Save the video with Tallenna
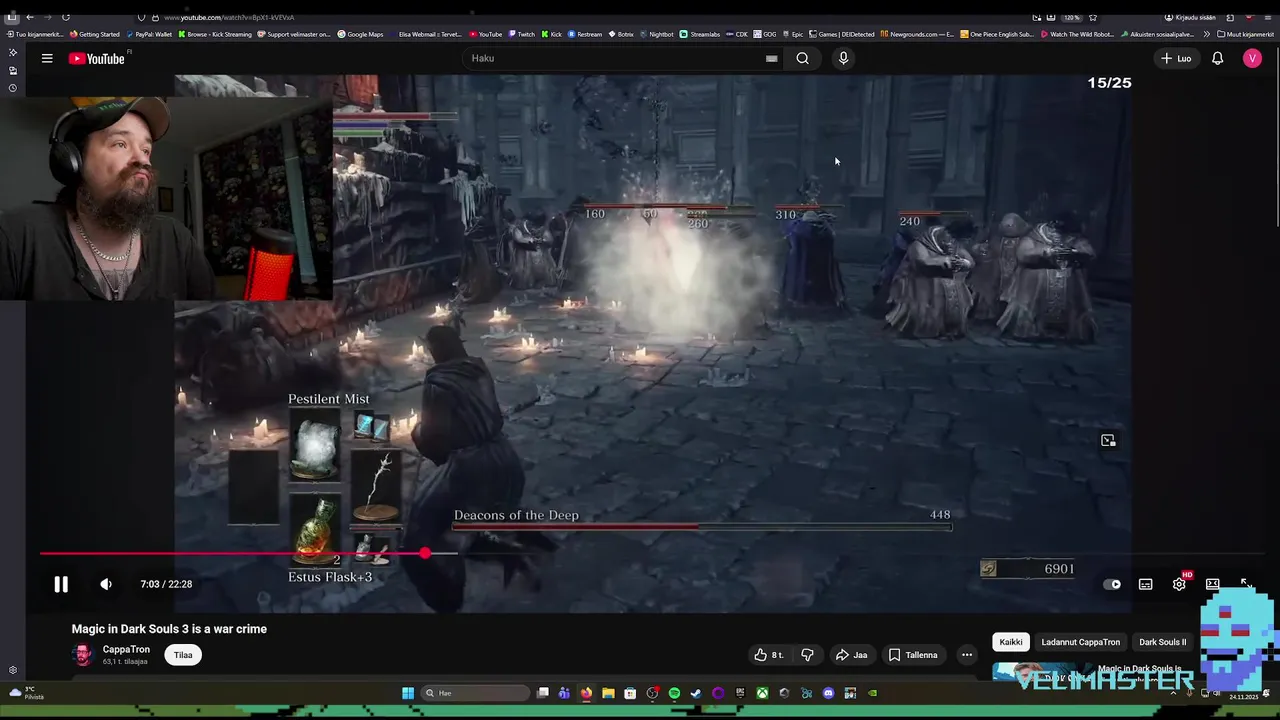Viewport: 1280px width, 720px height. click(914, 655)
